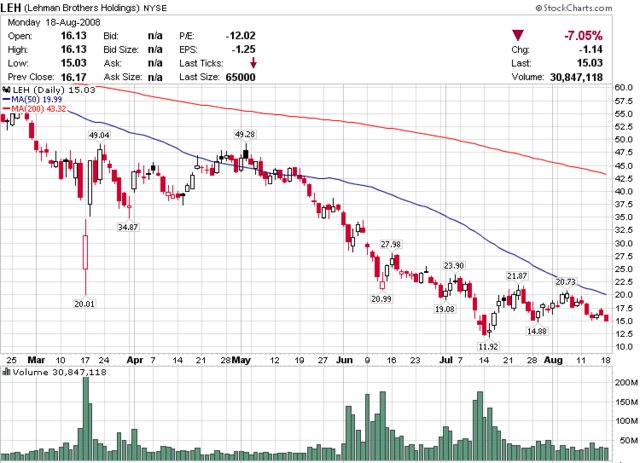Click the 49.04 price peak label
This screenshot has height=463, width=640.
[100, 135]
